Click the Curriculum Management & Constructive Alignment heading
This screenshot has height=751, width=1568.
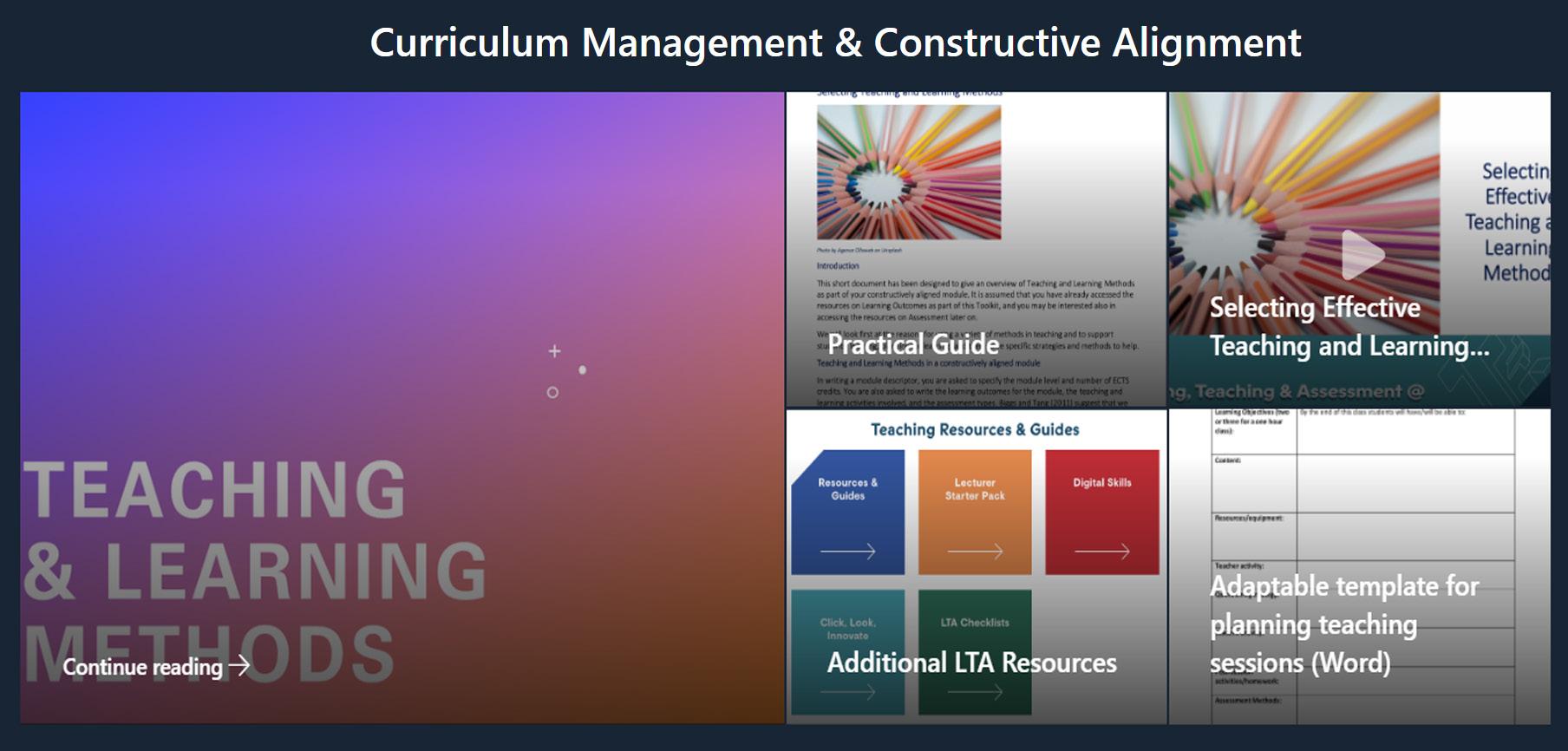[835, 42]
